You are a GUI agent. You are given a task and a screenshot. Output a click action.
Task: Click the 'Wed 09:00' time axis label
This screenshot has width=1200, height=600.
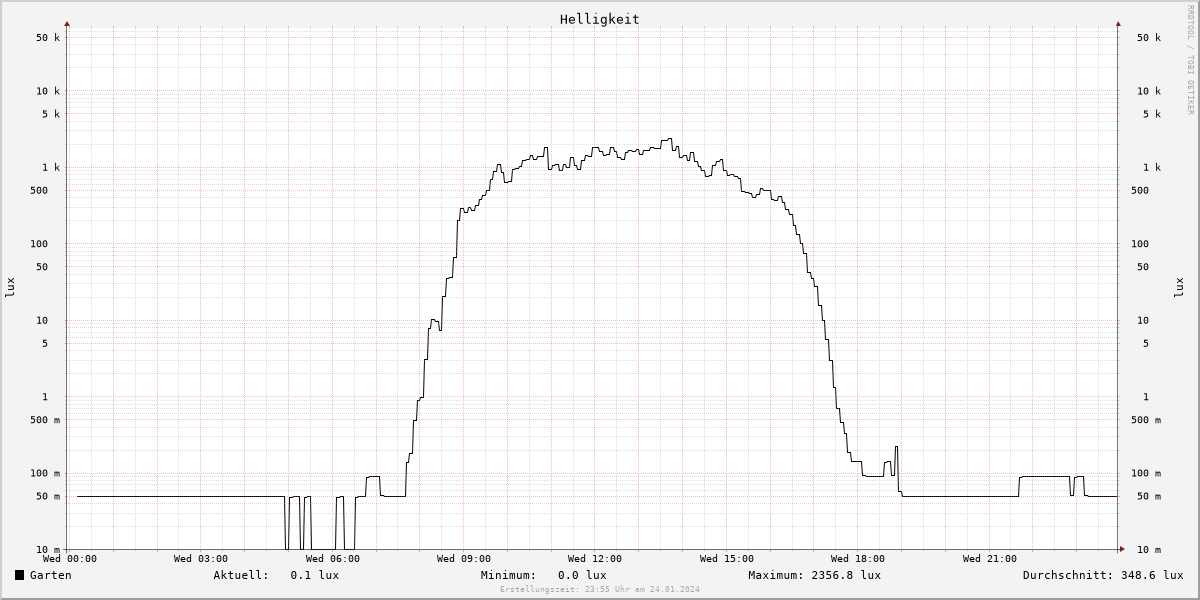(464, 559)
